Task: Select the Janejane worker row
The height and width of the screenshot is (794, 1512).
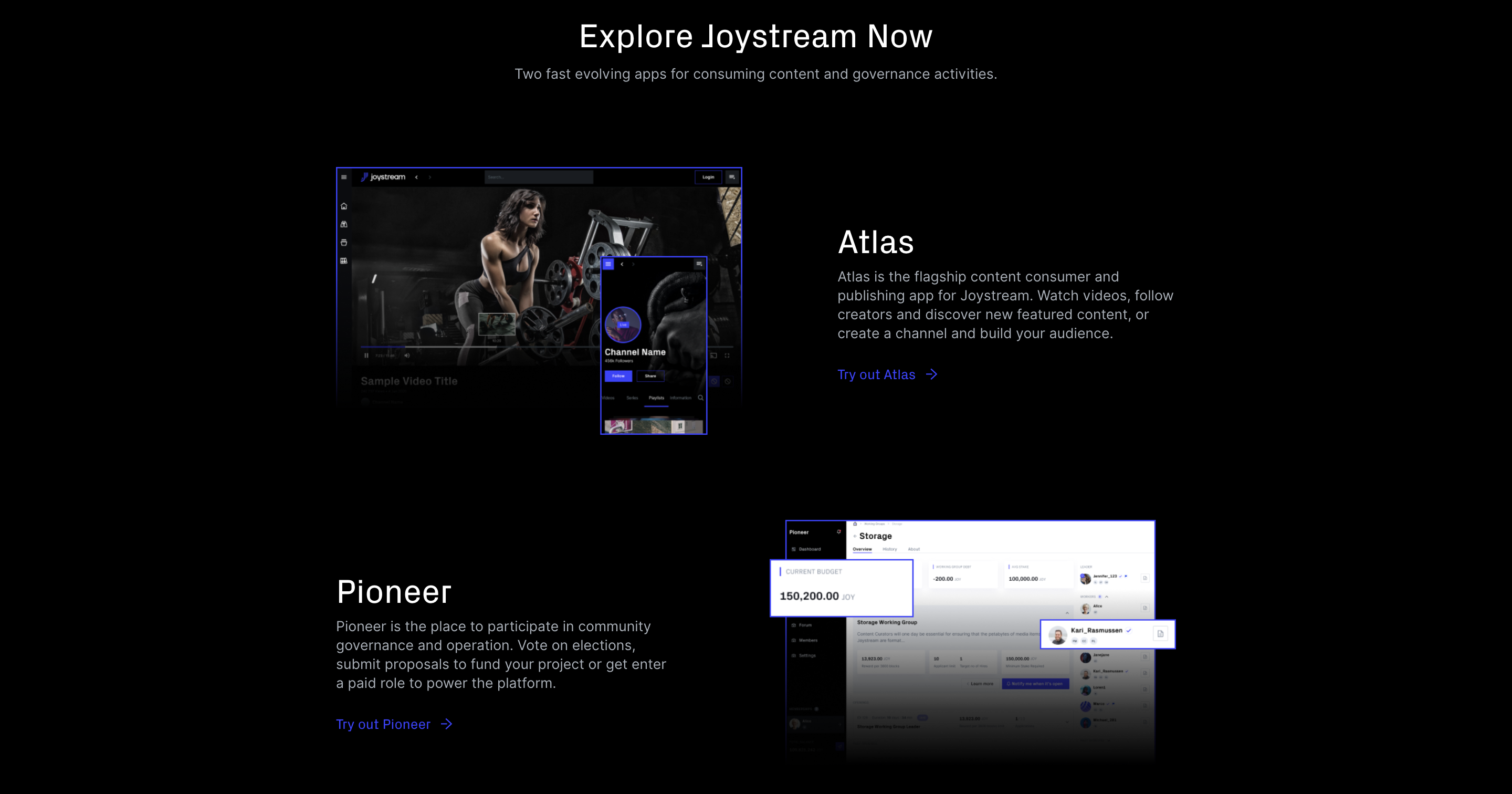Action: [1114, 658]
